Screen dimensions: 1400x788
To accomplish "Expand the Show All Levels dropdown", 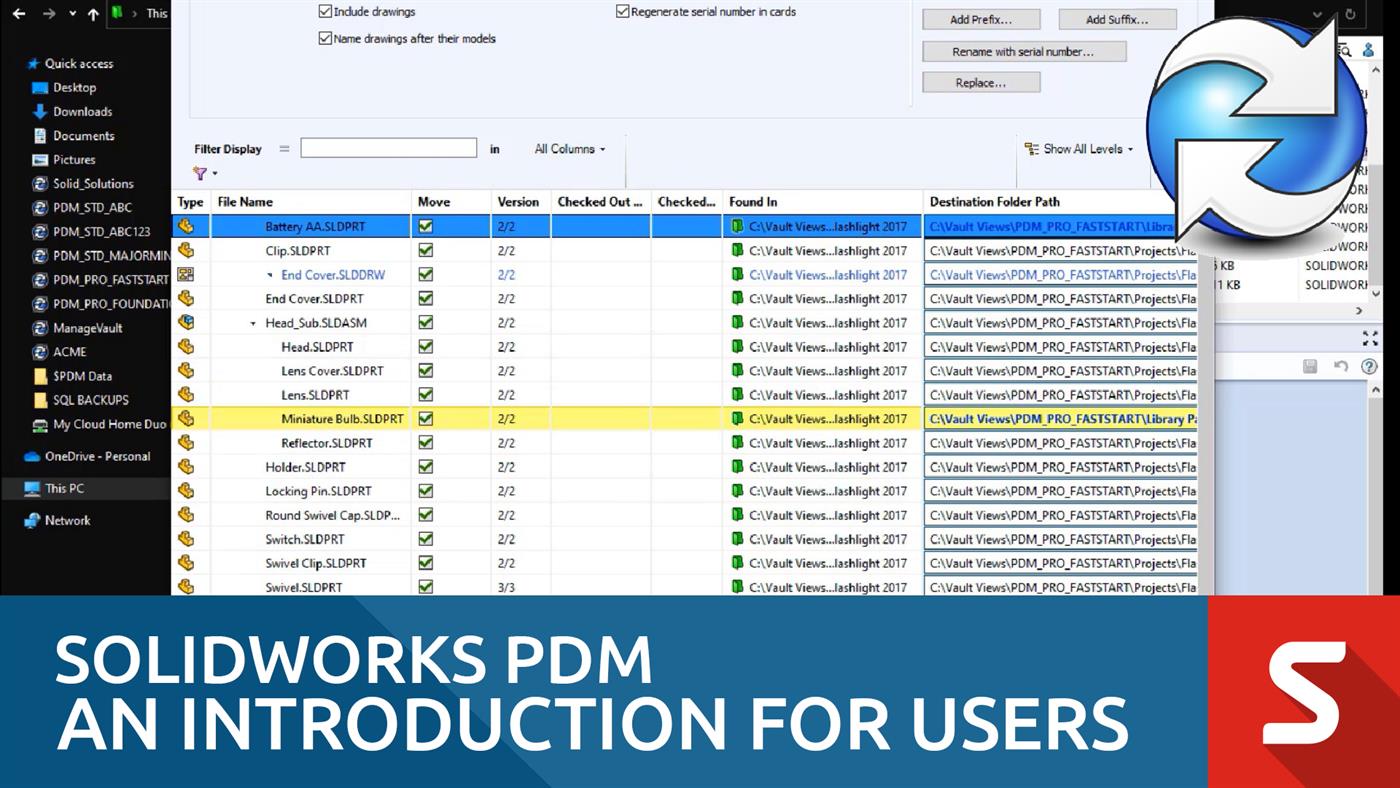I will tap(1129, 149).
